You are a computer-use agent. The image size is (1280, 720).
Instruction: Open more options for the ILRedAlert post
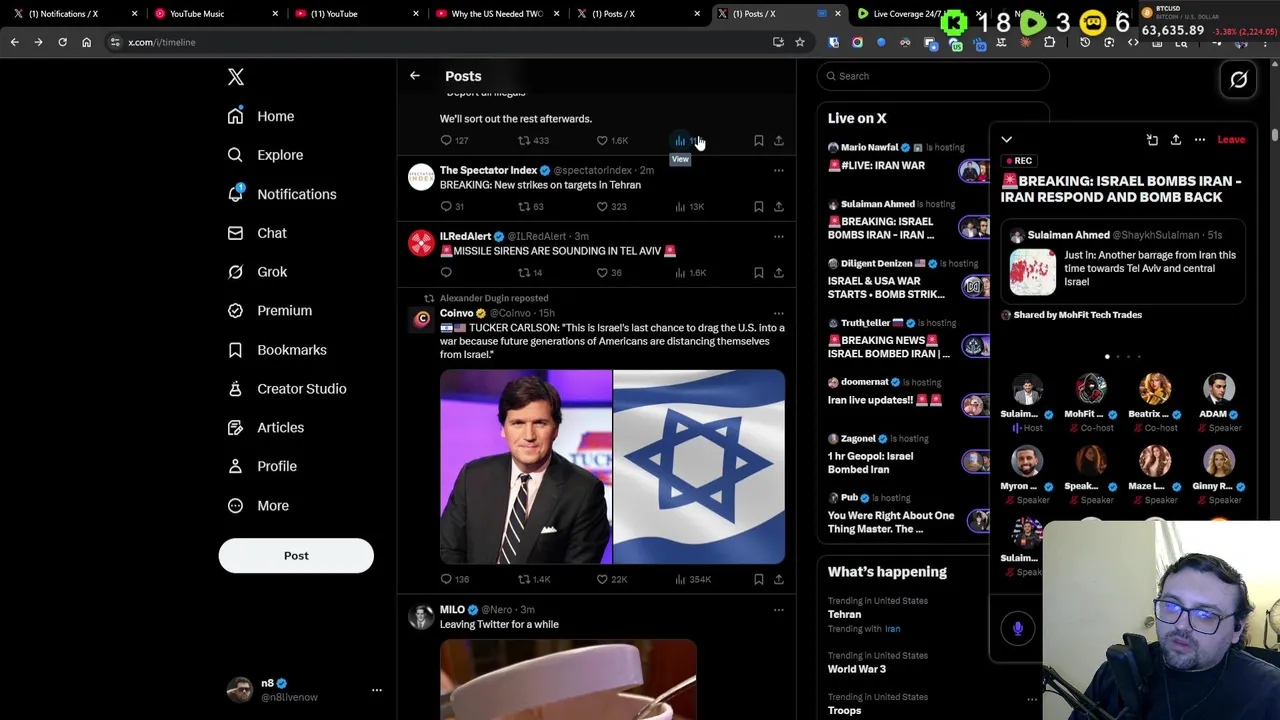tap(779, 236)
